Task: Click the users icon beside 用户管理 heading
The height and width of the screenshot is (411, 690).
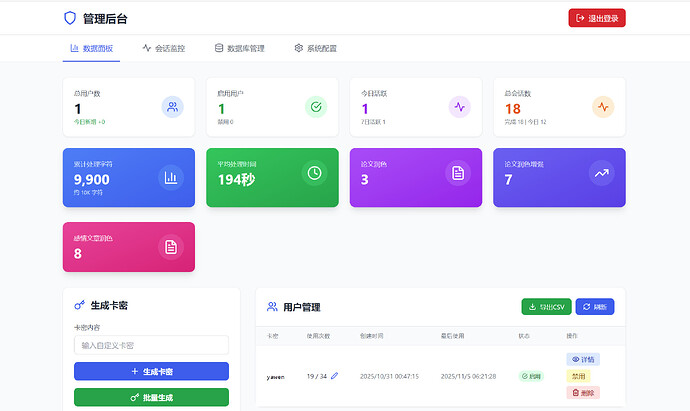Action: click(x=272, y=307)
